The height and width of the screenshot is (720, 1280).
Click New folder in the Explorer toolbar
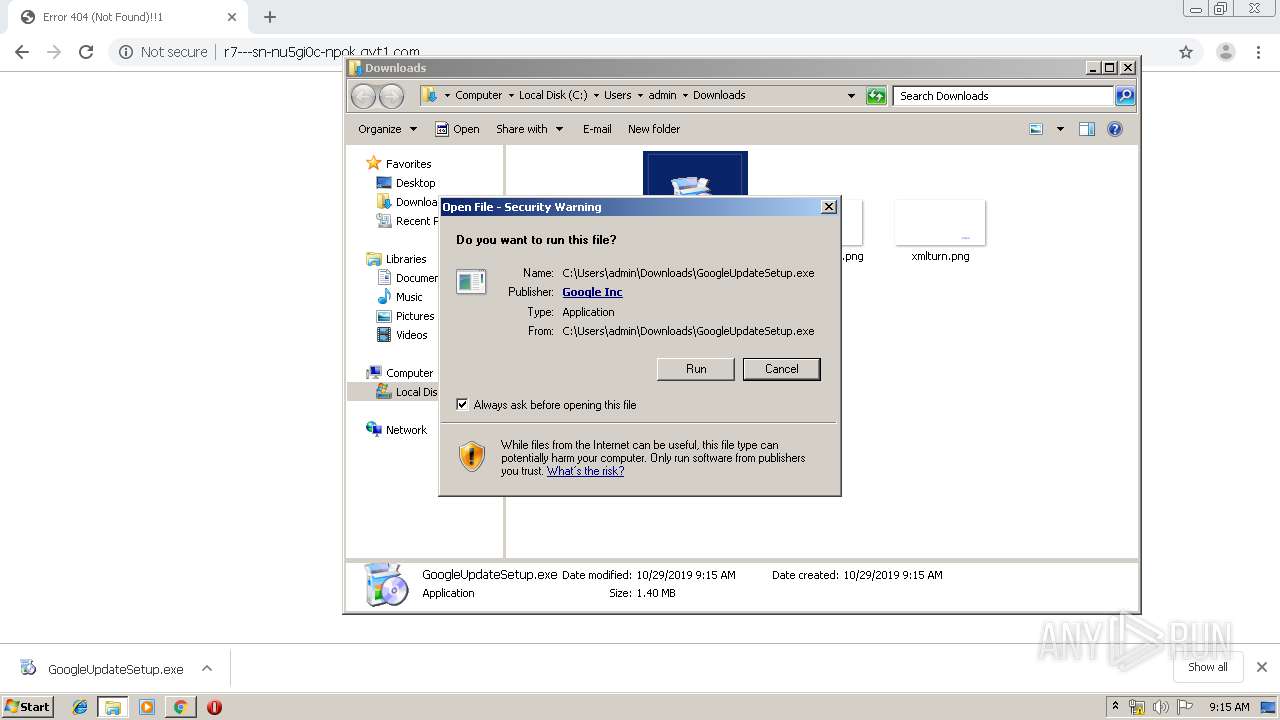654,129
